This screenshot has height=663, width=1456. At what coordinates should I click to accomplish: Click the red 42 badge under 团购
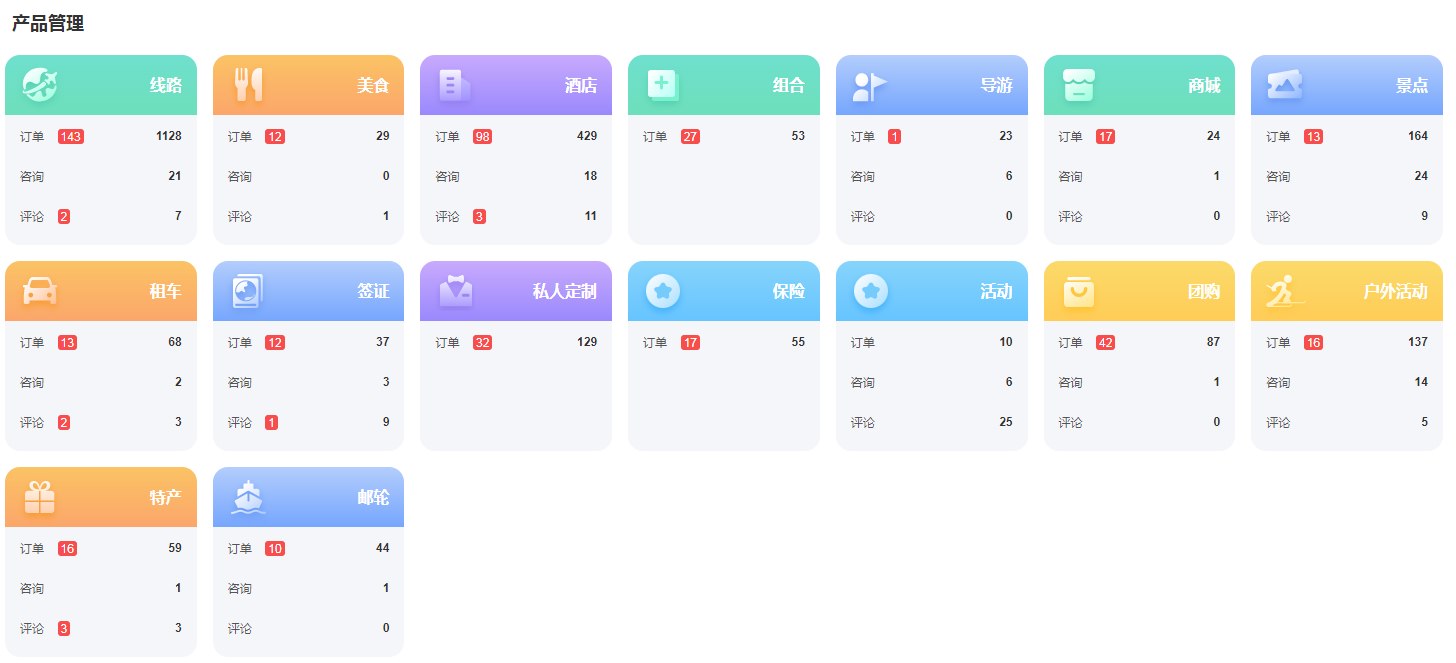pos(1105,343)
